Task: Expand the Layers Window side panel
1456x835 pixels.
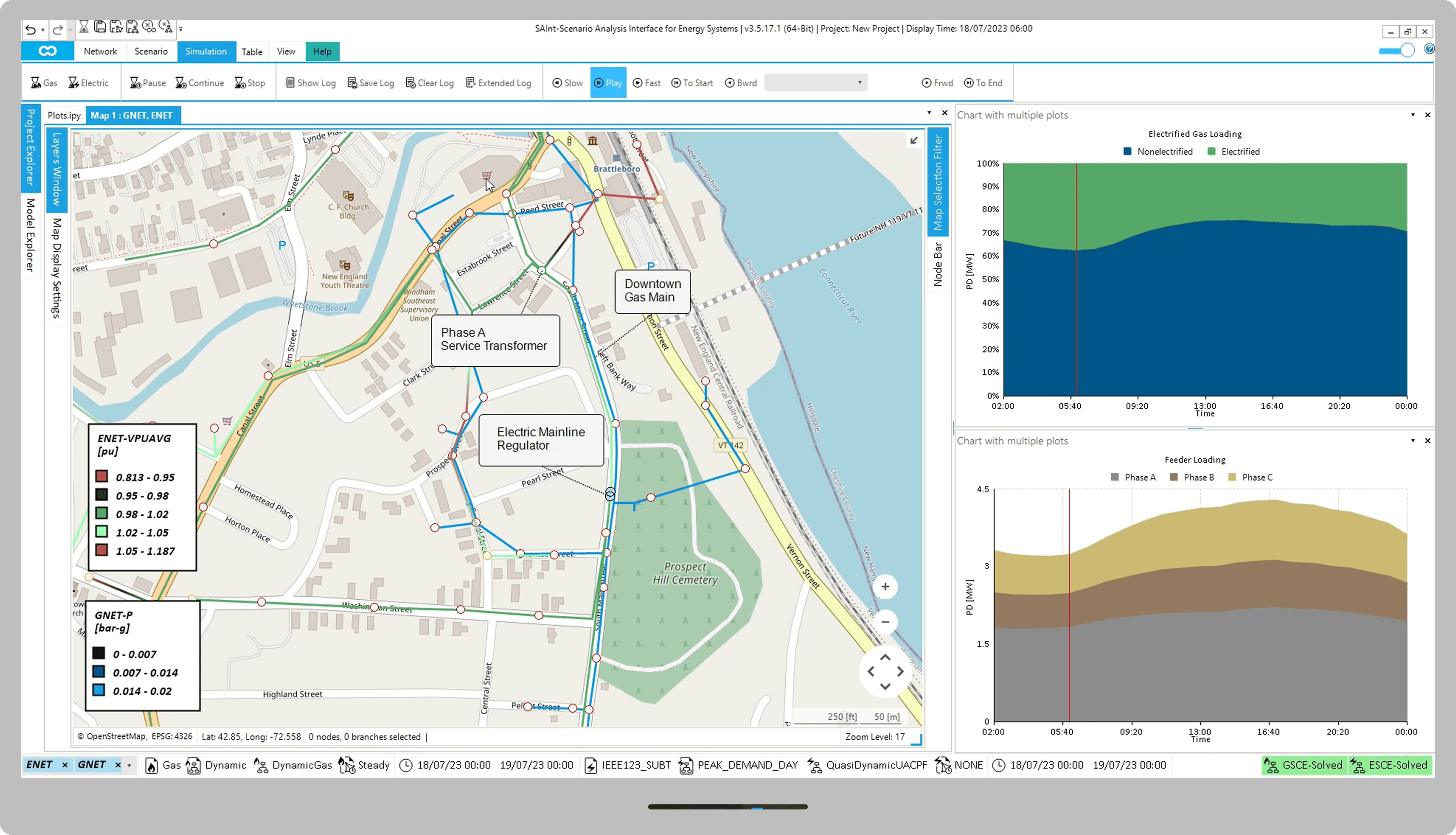Action: click(56, 169)
